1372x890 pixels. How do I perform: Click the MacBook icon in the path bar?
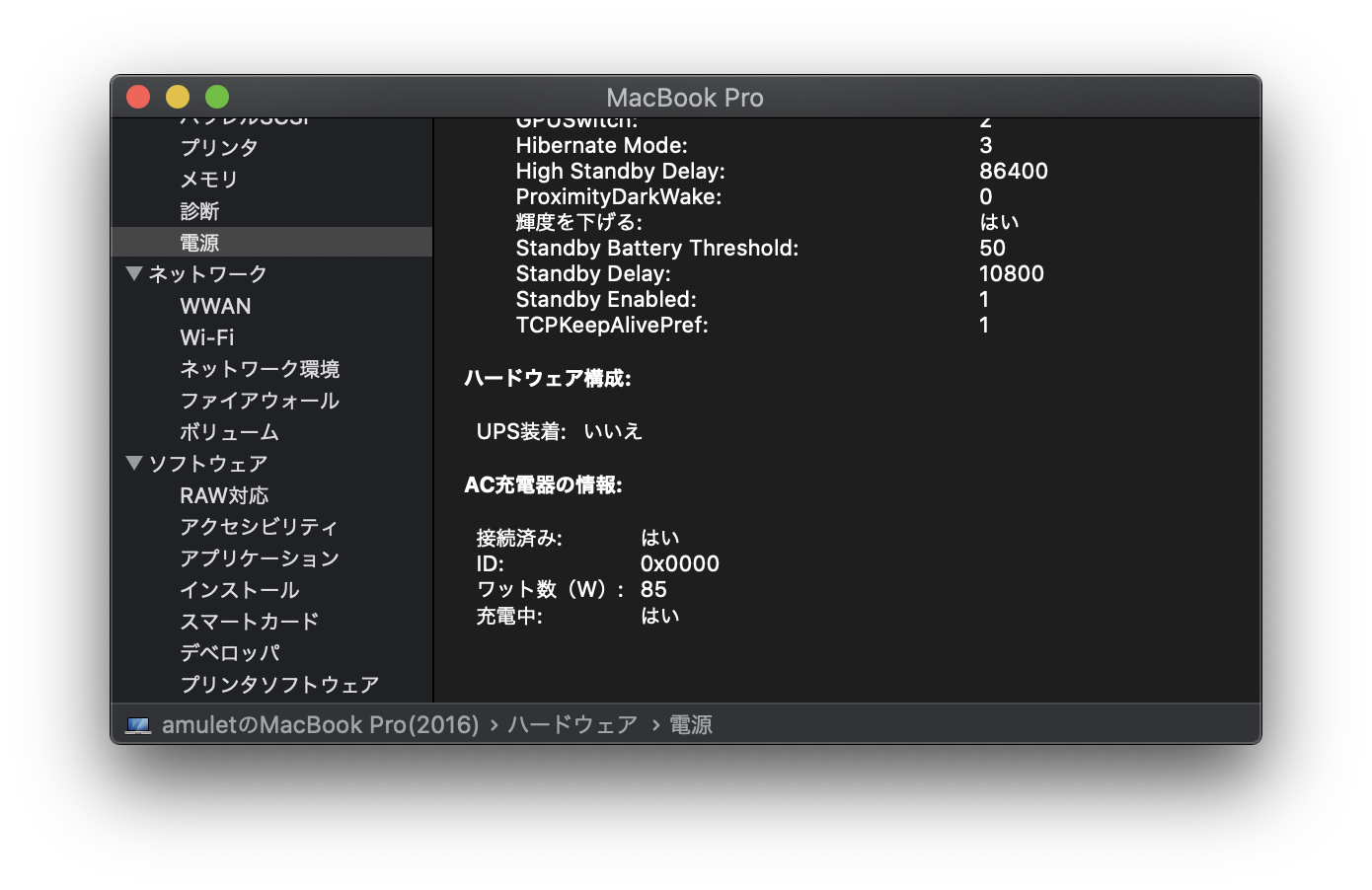[138, 725]
